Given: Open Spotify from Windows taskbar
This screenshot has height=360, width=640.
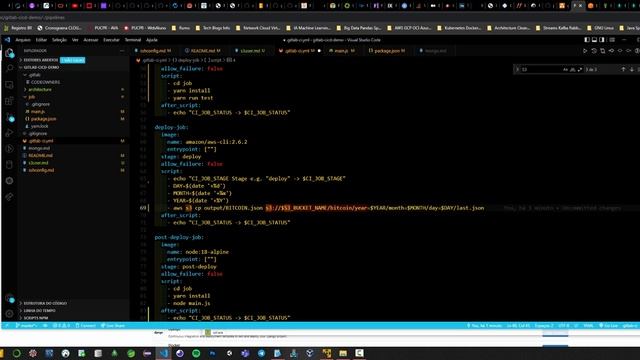Looking at the screenshot, I should [196, 353].
